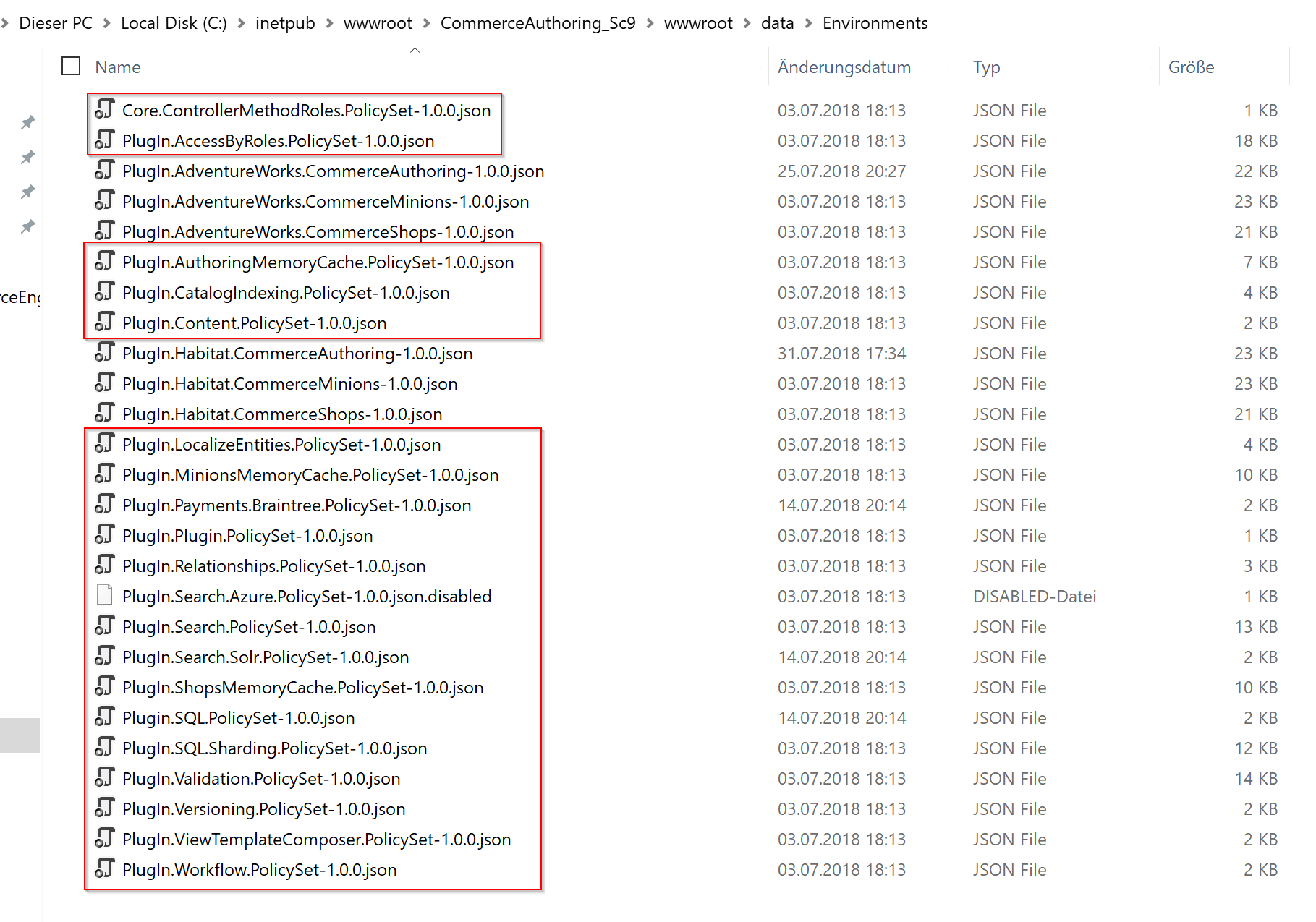Expand the chevron before CommerceAuthoring_Sc9
The height and width of the screenshot is (922, 1316).
pos(426,23)
